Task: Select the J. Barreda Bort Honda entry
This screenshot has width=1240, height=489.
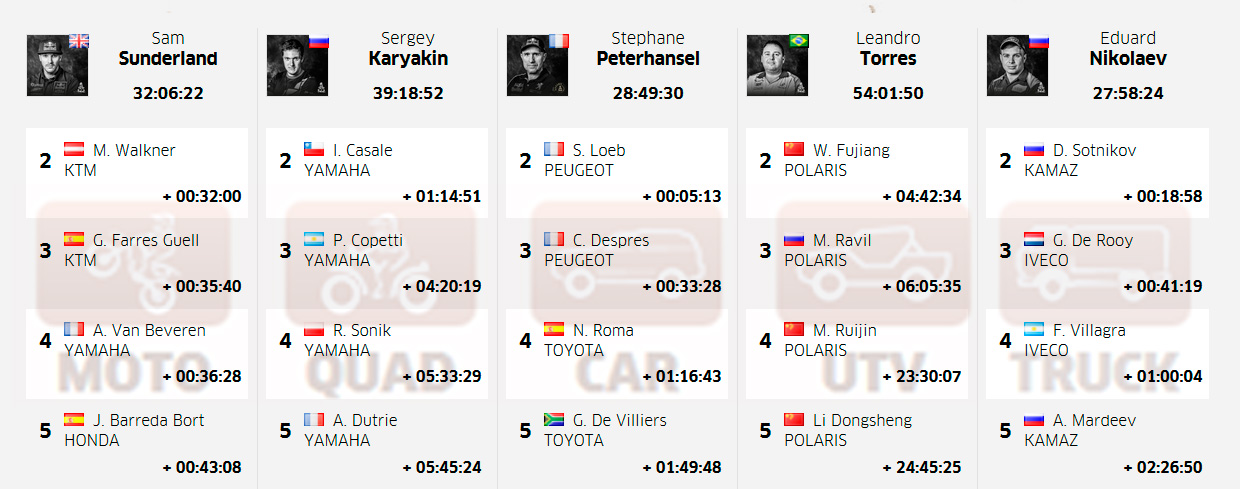Action: coord(137,444)
